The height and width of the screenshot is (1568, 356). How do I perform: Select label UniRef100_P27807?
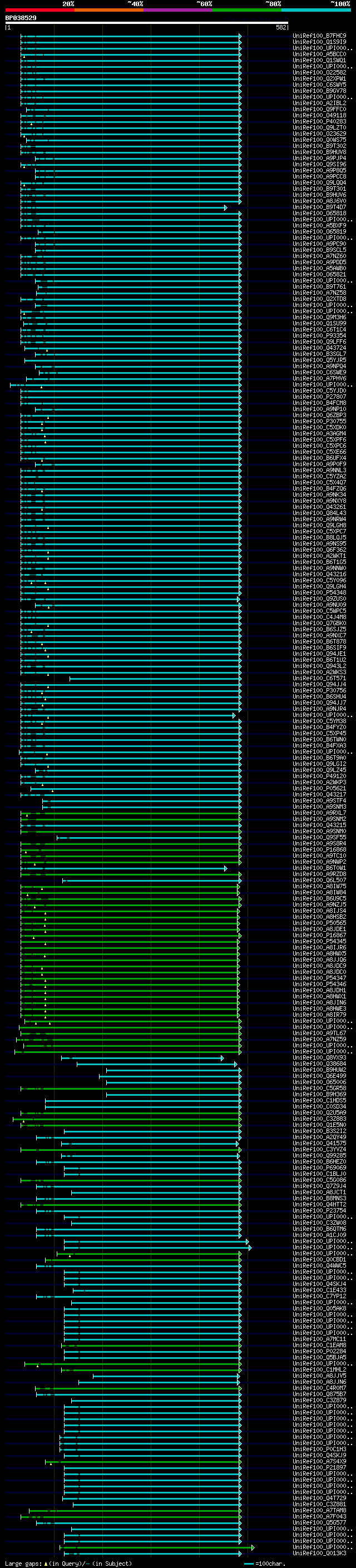tap(319, 397)
